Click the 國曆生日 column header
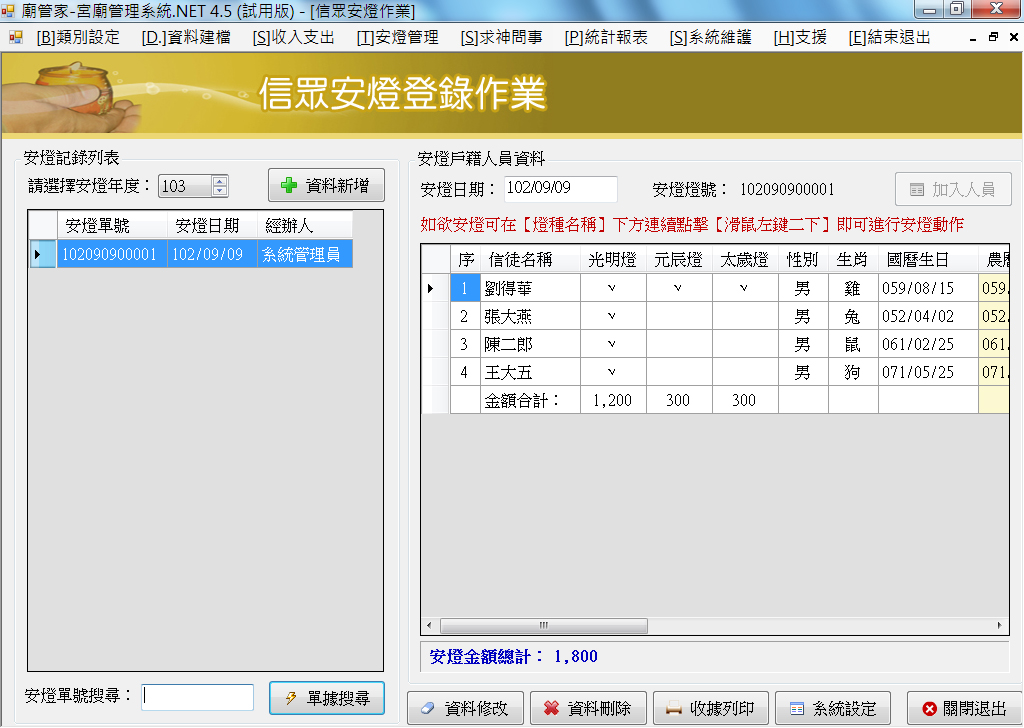 coord(928,260)
